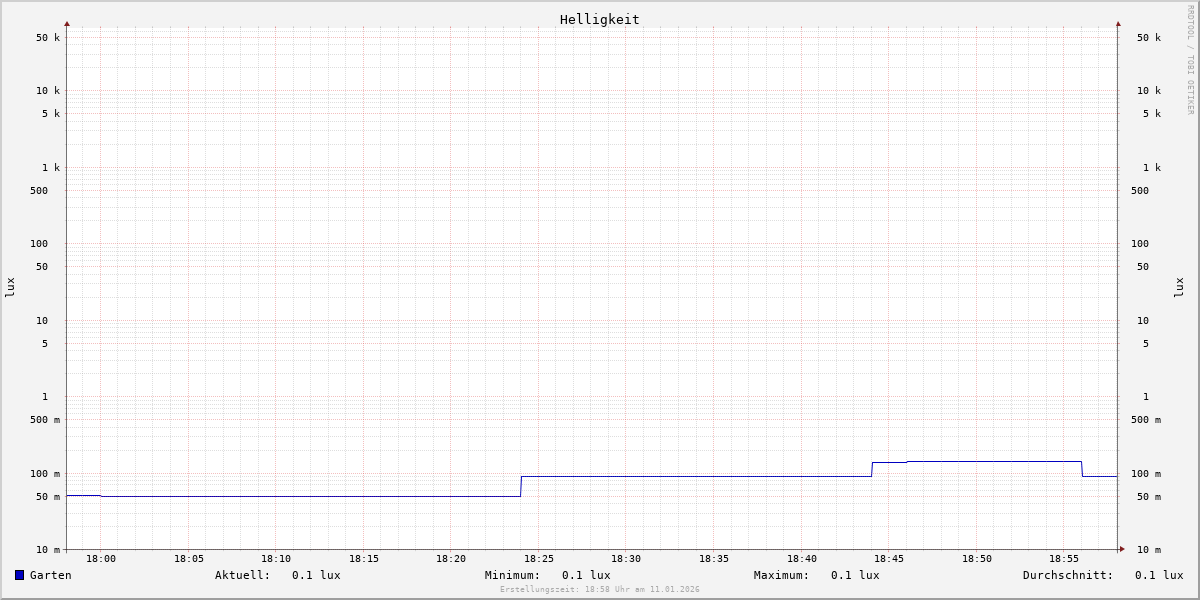This screenshot has width=1200, height=600.
Task: Click the "100 m" label on the left axis
Action: [45, 474]
